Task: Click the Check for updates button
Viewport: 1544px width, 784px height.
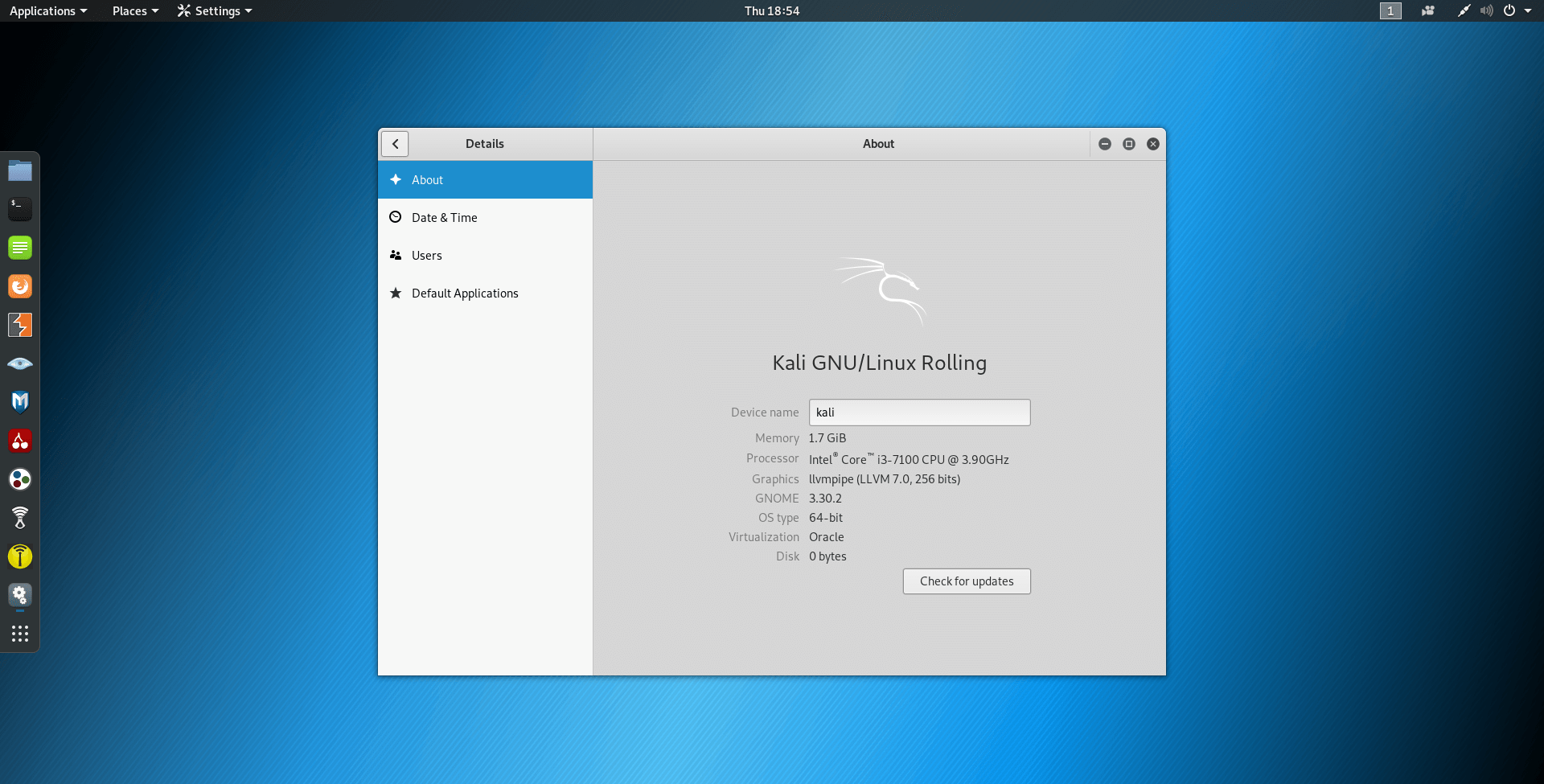Action: (x=967, y=581)
